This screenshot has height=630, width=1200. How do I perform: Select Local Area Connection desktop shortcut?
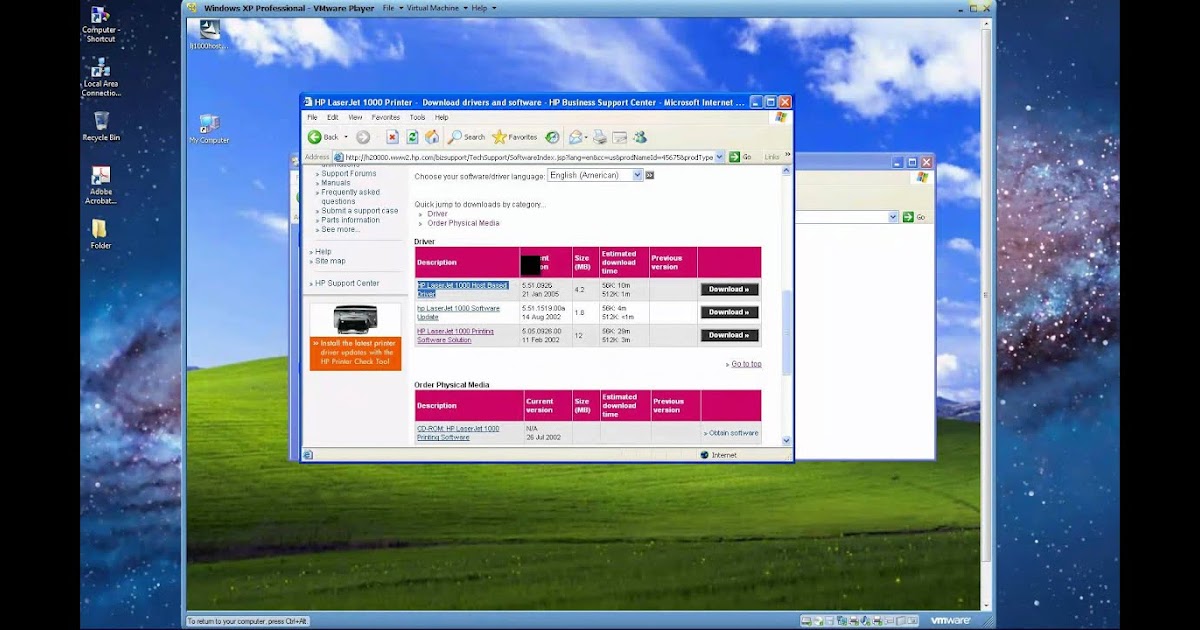point(101,77)
